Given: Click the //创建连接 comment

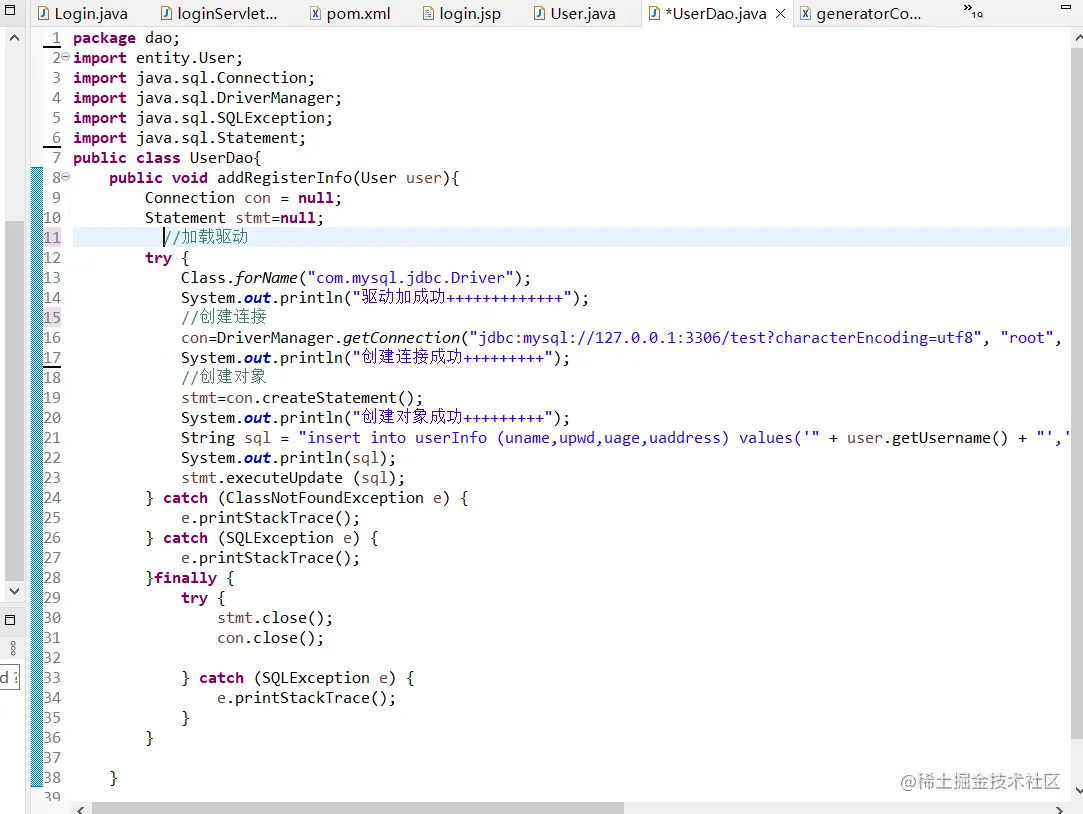Looking at the screenshot, I should coord(224,317).
